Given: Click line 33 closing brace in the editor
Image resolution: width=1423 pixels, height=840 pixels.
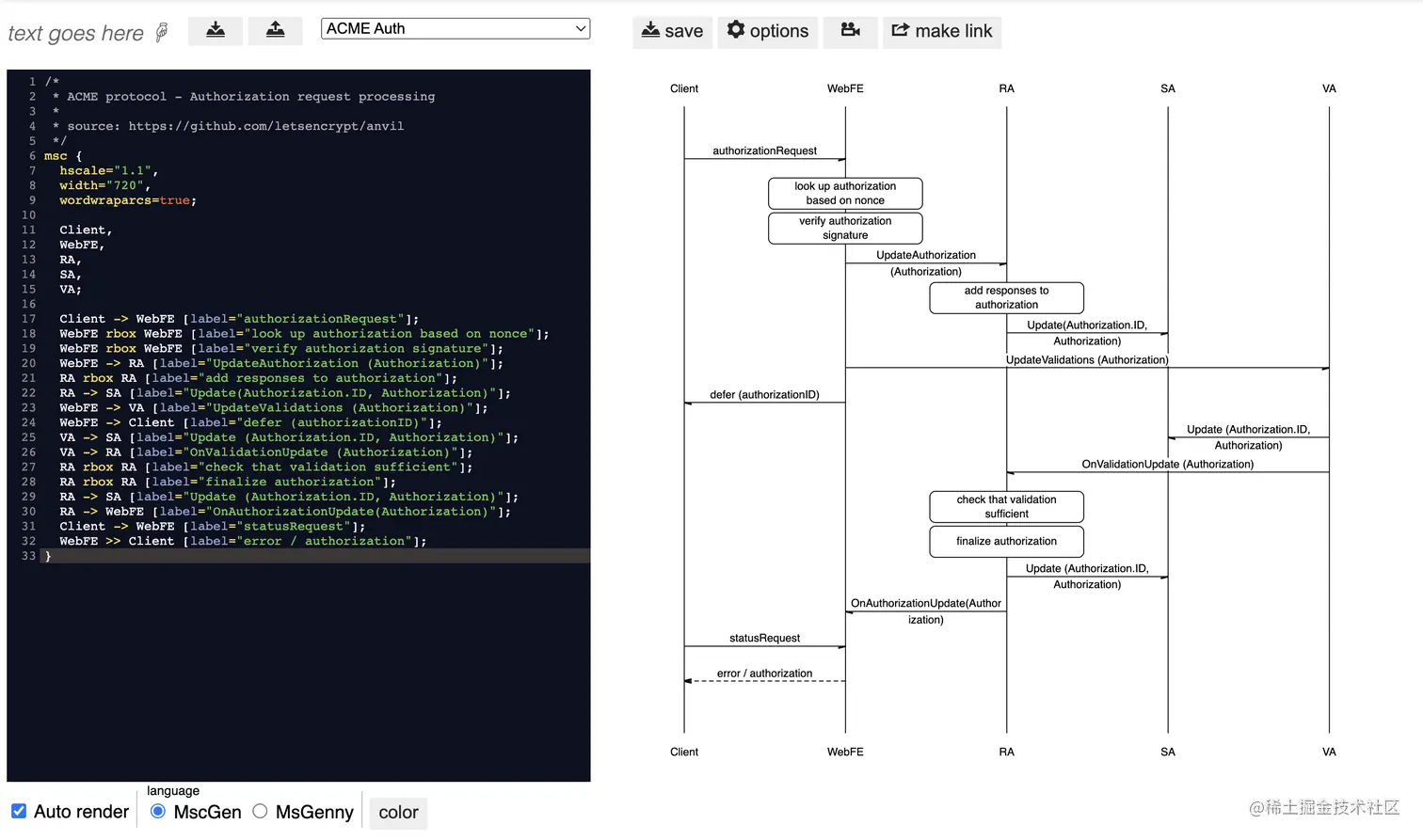Looking at the screenshot, I should (47, 555).
